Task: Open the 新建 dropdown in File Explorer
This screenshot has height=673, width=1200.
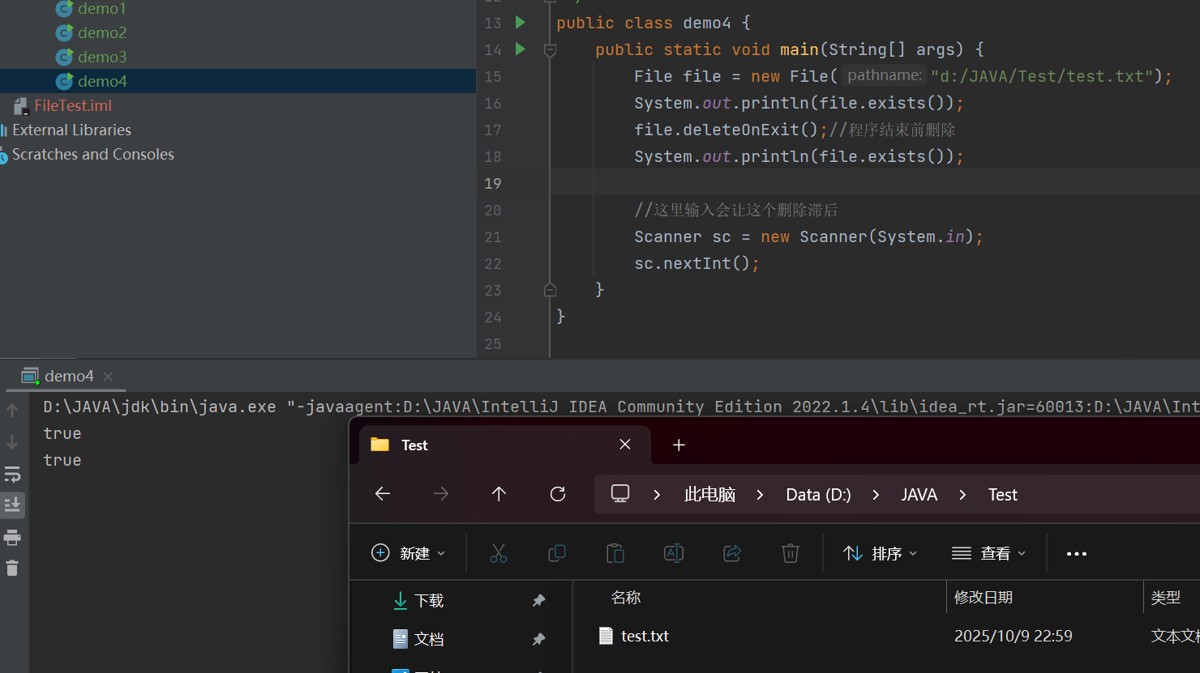Action: pos(408,553)
